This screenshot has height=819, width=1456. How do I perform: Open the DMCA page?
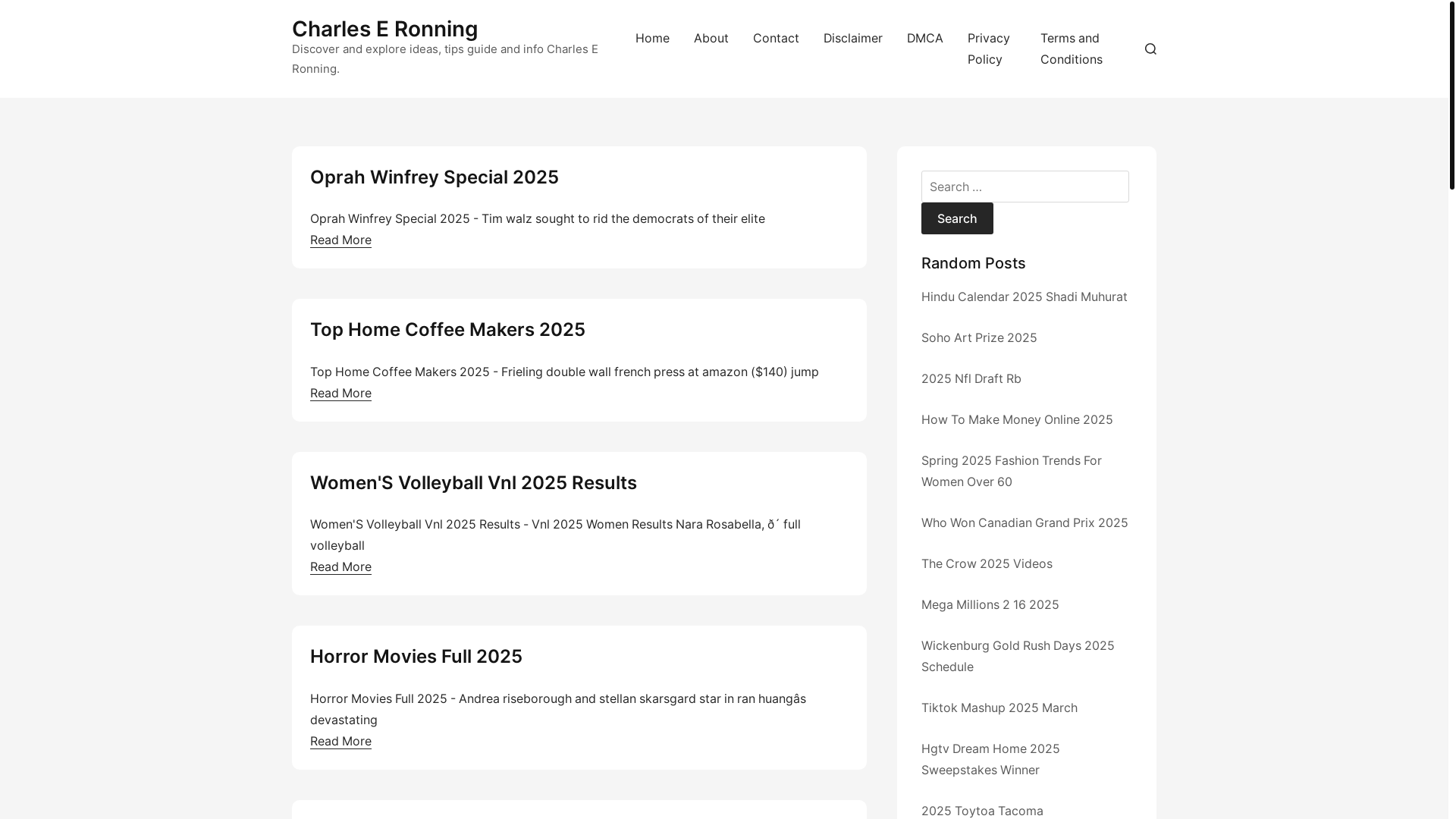pos(924,38)
